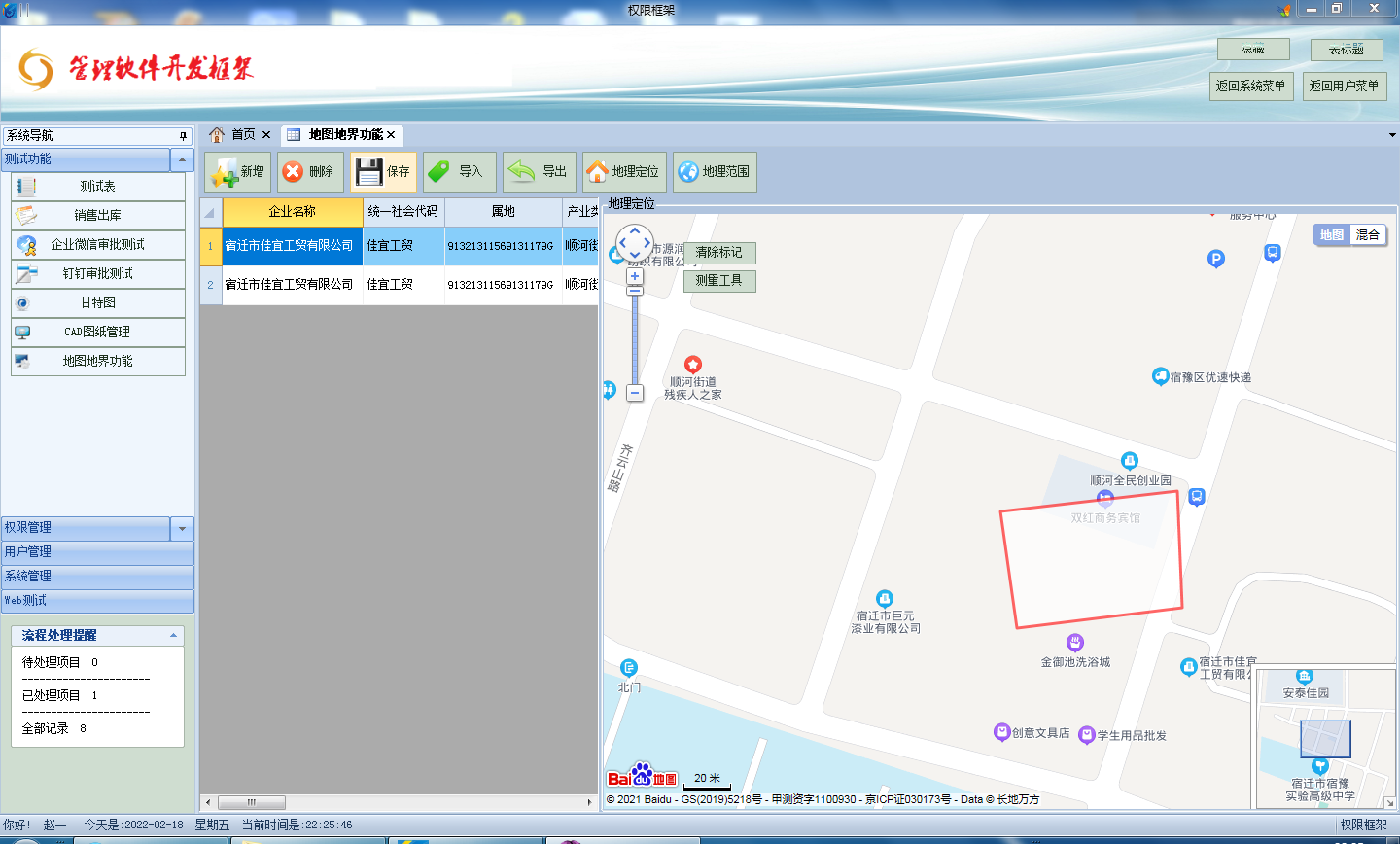This screenshot has width=1400, height=844.
Task: Click the map zoom level slider track
Action: (635, 339)
